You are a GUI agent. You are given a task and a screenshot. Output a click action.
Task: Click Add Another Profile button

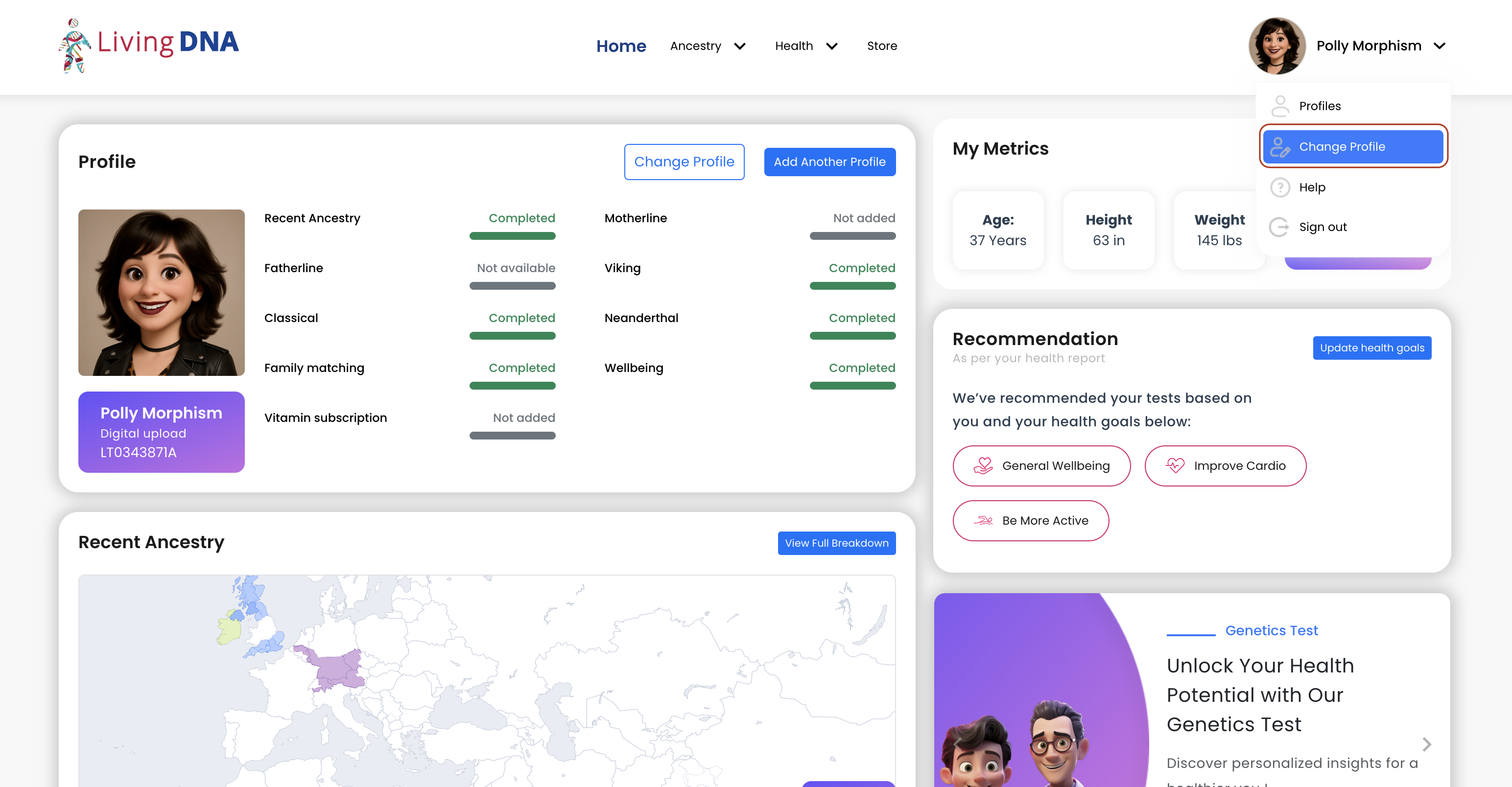click(829, 162)
